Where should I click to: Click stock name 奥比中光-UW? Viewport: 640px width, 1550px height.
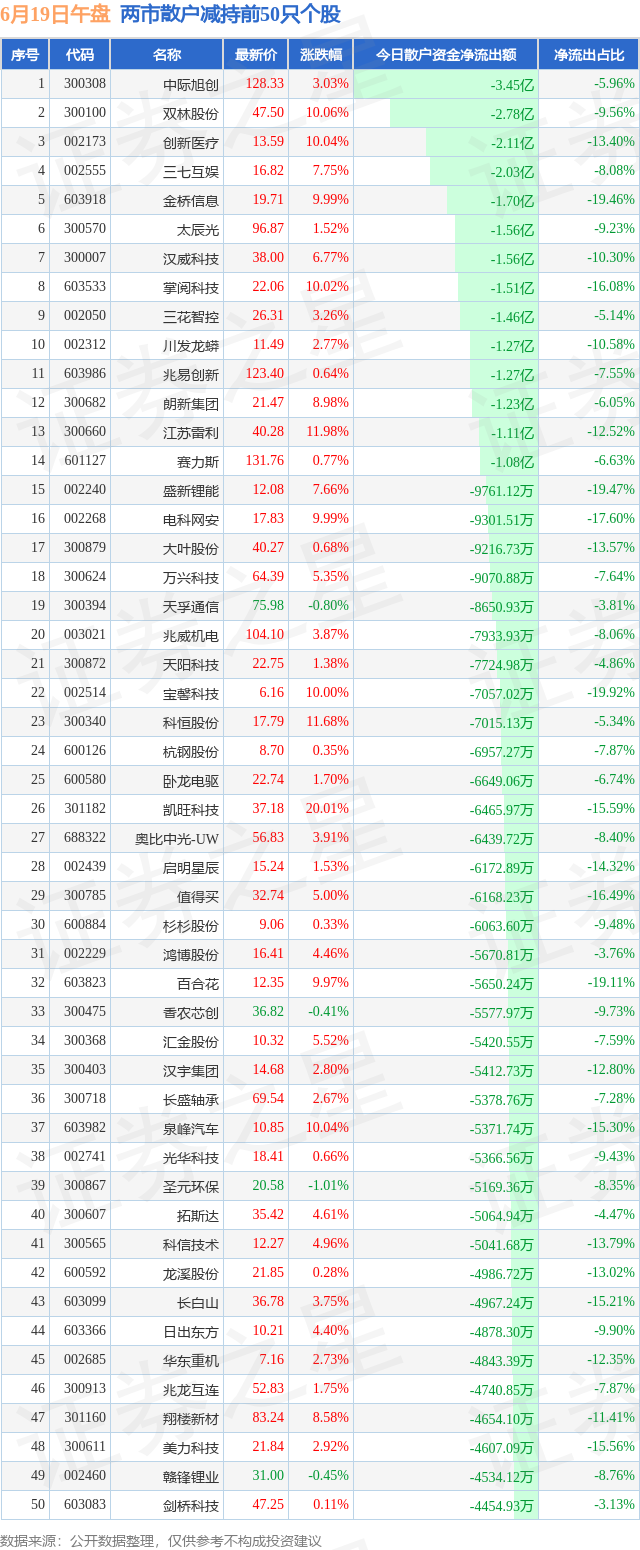click(x=177, y=838)
